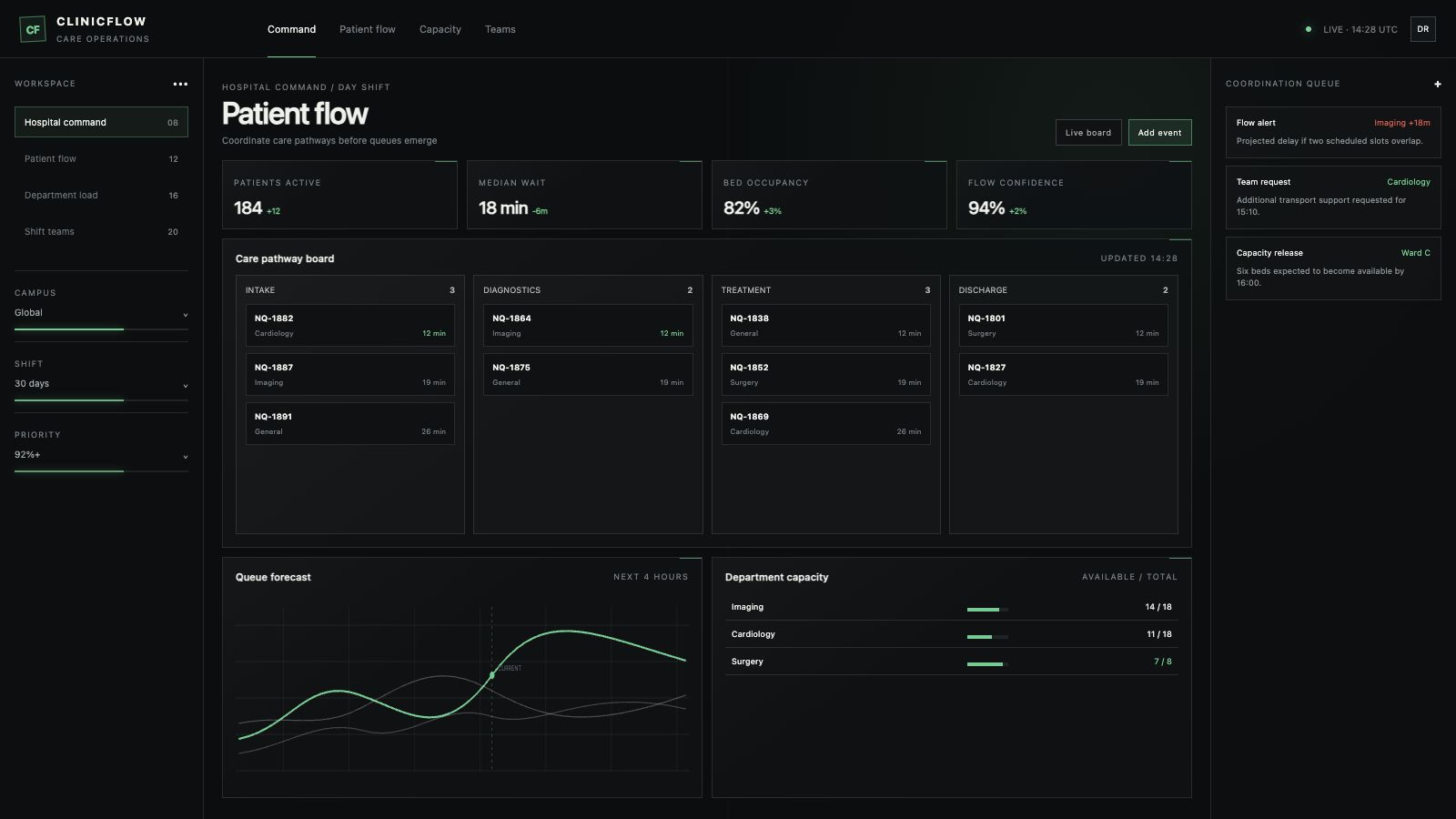This screenshot has height=819, width=1456.
Task: Go to the Teams tab
Action: 500,29
